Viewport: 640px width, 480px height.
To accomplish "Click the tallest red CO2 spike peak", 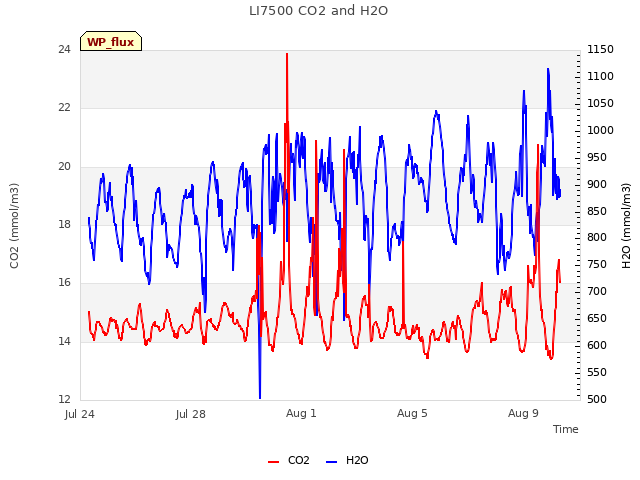I will (287, 54).
